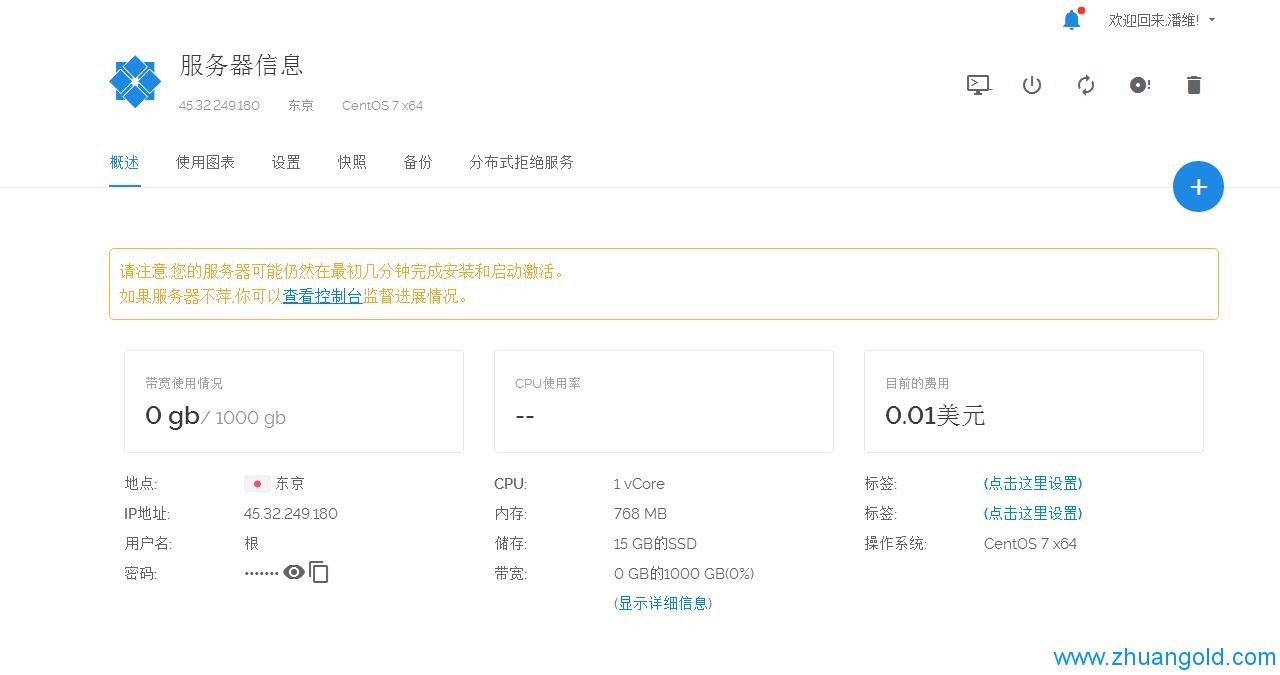Delete the server via the trash icon

click(x=1193, y=85)
